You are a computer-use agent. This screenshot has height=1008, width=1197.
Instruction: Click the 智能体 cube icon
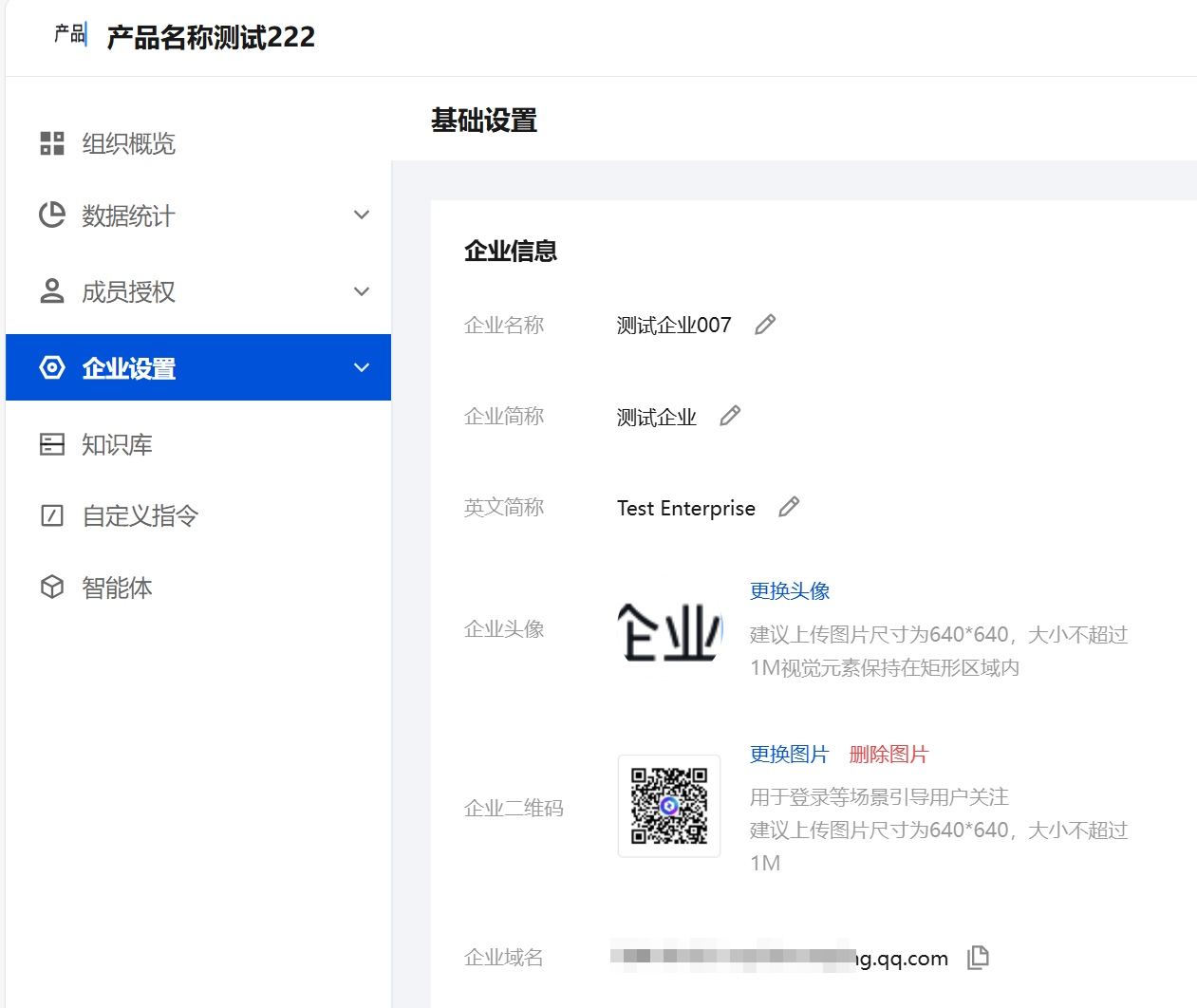tap(52, 588)
